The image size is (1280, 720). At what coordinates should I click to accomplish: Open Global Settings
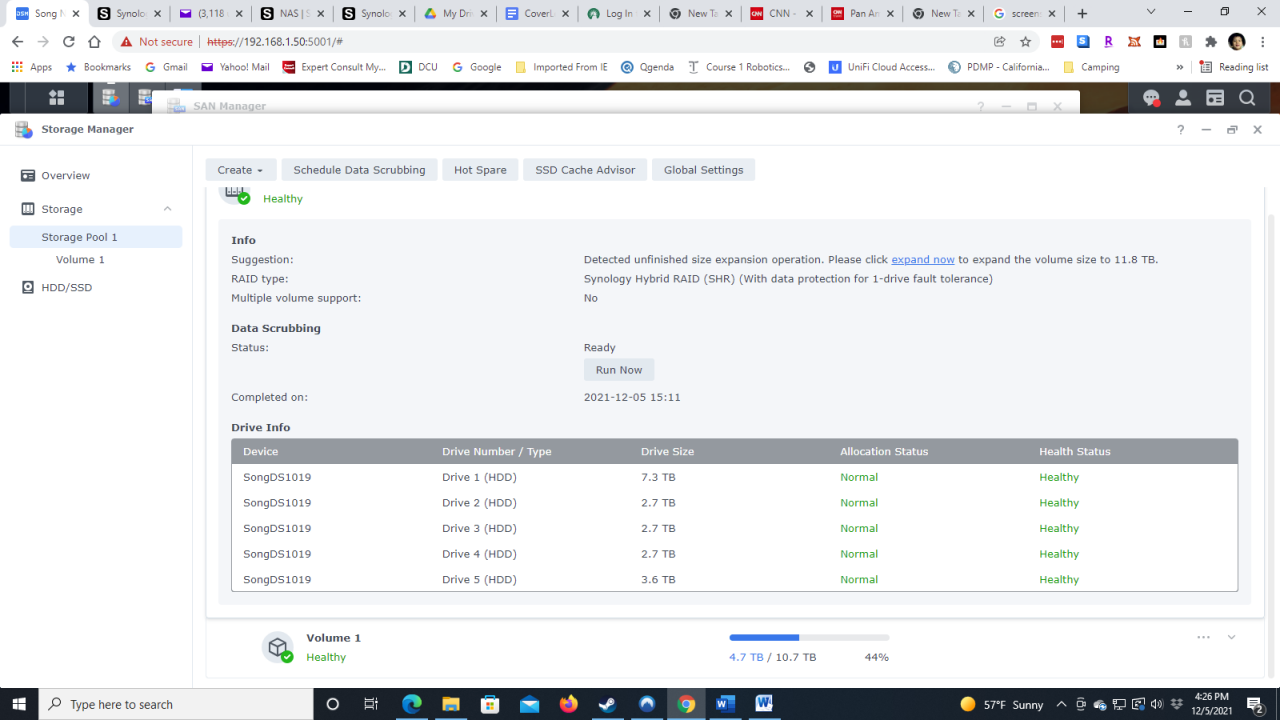click(703, 170)
